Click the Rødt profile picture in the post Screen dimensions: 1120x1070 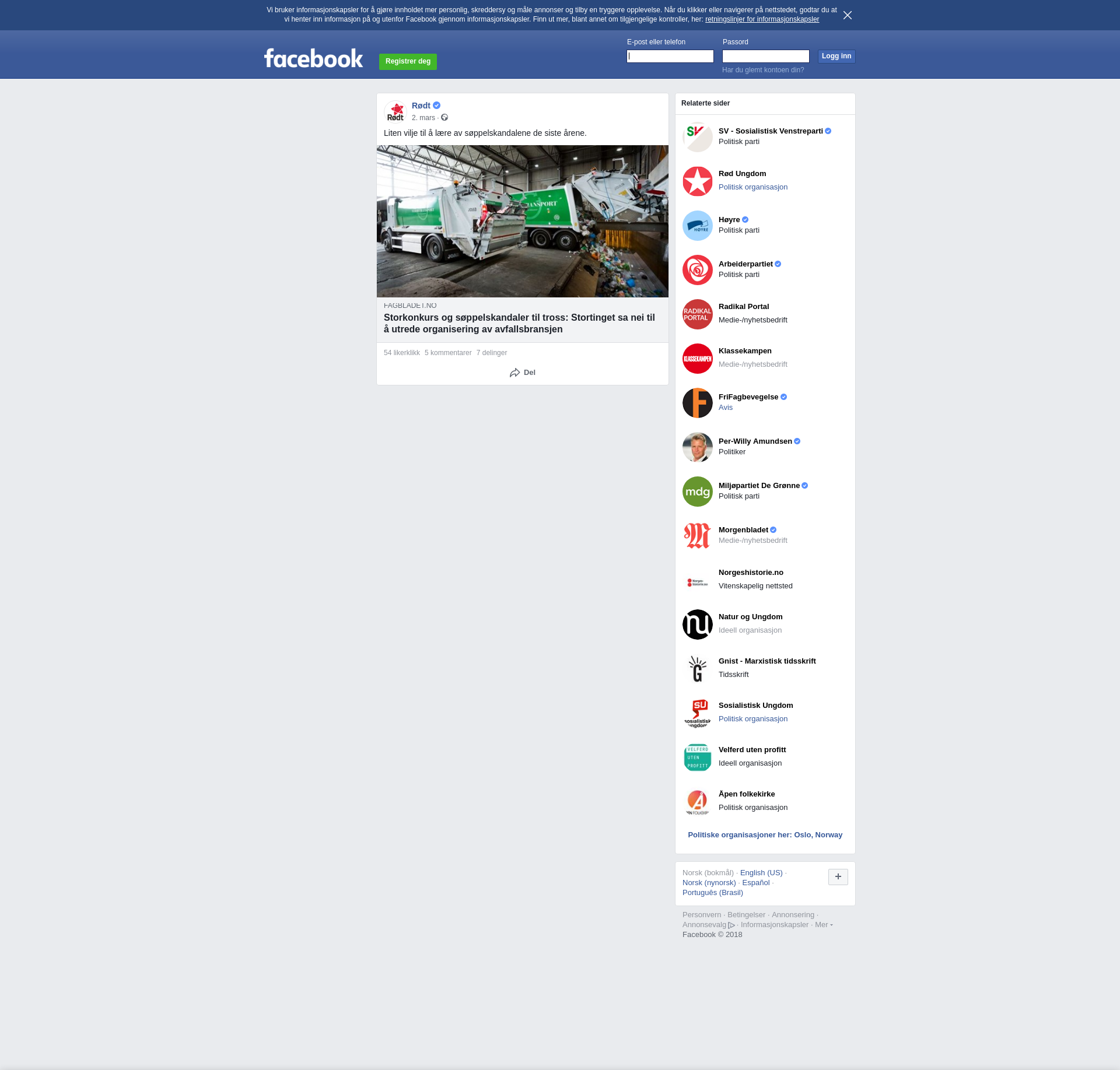[395, 111]
